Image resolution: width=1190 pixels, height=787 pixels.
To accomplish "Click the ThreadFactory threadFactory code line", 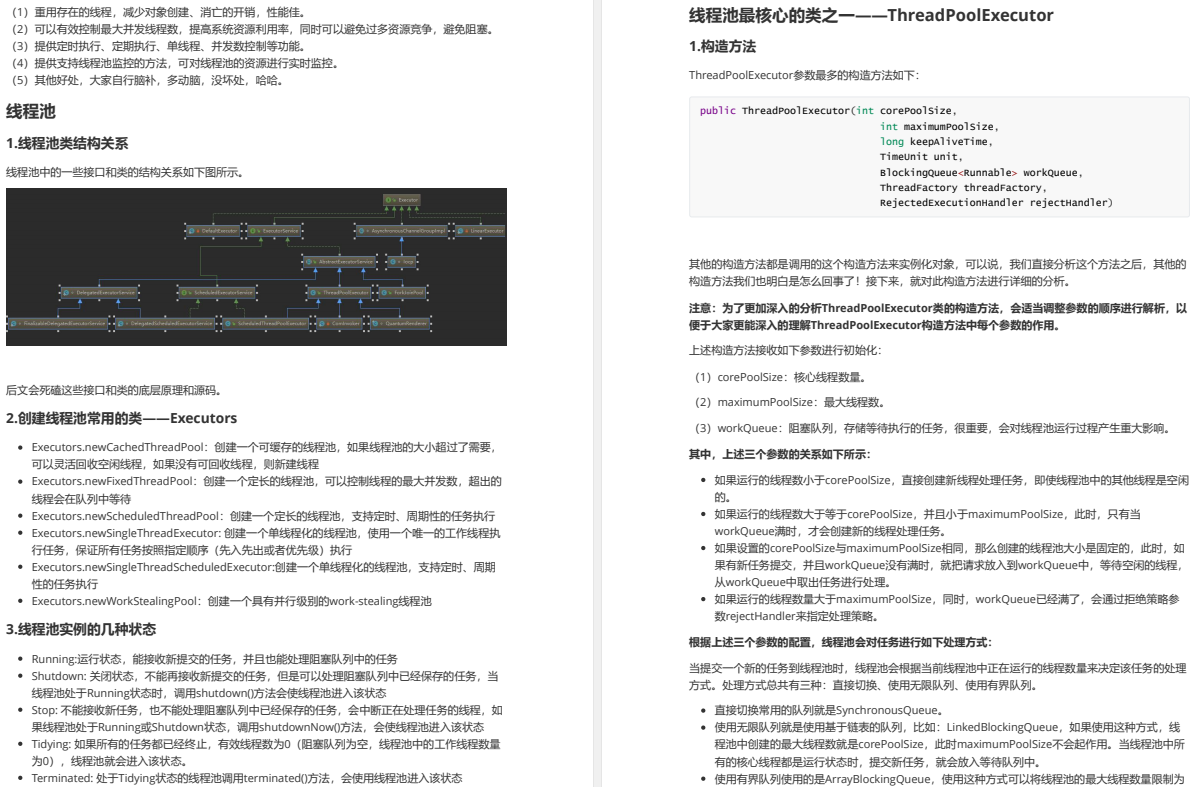I will [963, 187].
